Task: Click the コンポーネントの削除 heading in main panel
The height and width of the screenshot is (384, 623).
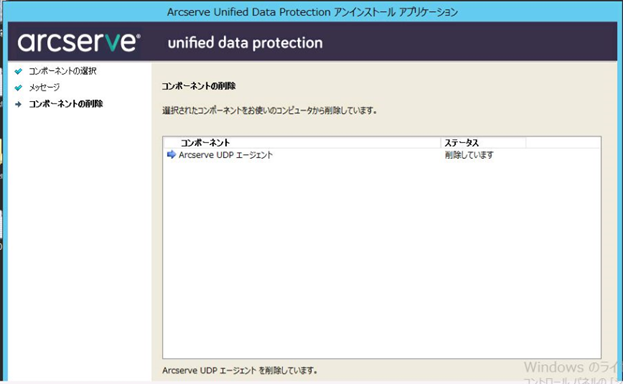Action: pyautogui.click(x=199, y=86)
